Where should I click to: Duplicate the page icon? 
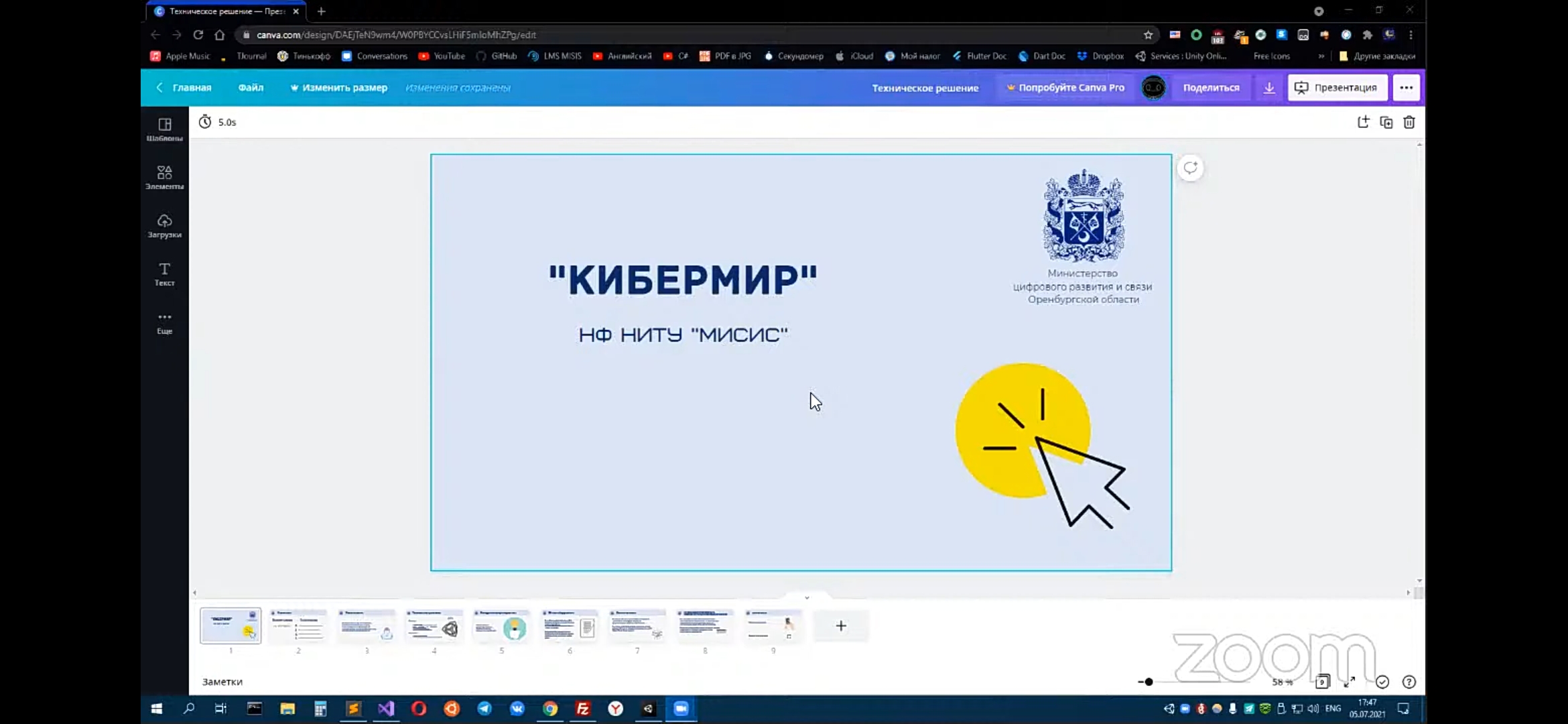[1386, 122]
